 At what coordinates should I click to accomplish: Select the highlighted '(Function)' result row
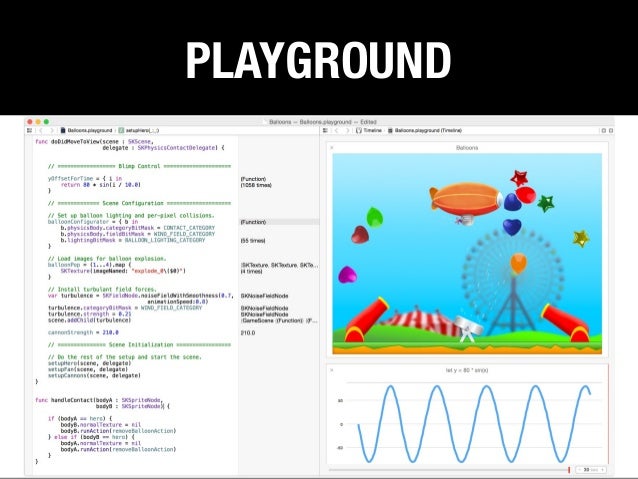tap(279, 222)
